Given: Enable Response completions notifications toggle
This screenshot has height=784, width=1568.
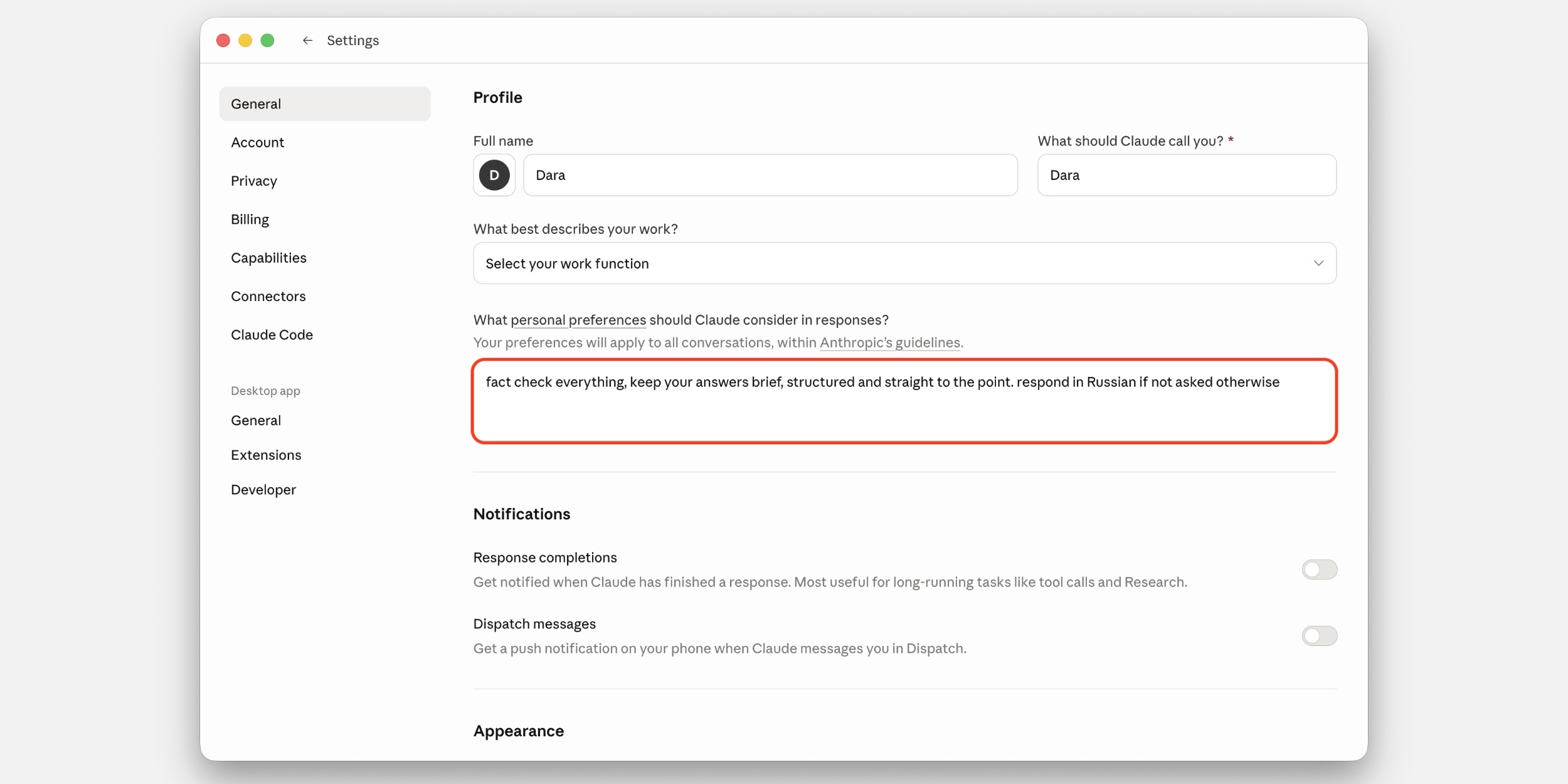Looking at the screenshot, I should pyautogui.click(x=1319, y=569).
